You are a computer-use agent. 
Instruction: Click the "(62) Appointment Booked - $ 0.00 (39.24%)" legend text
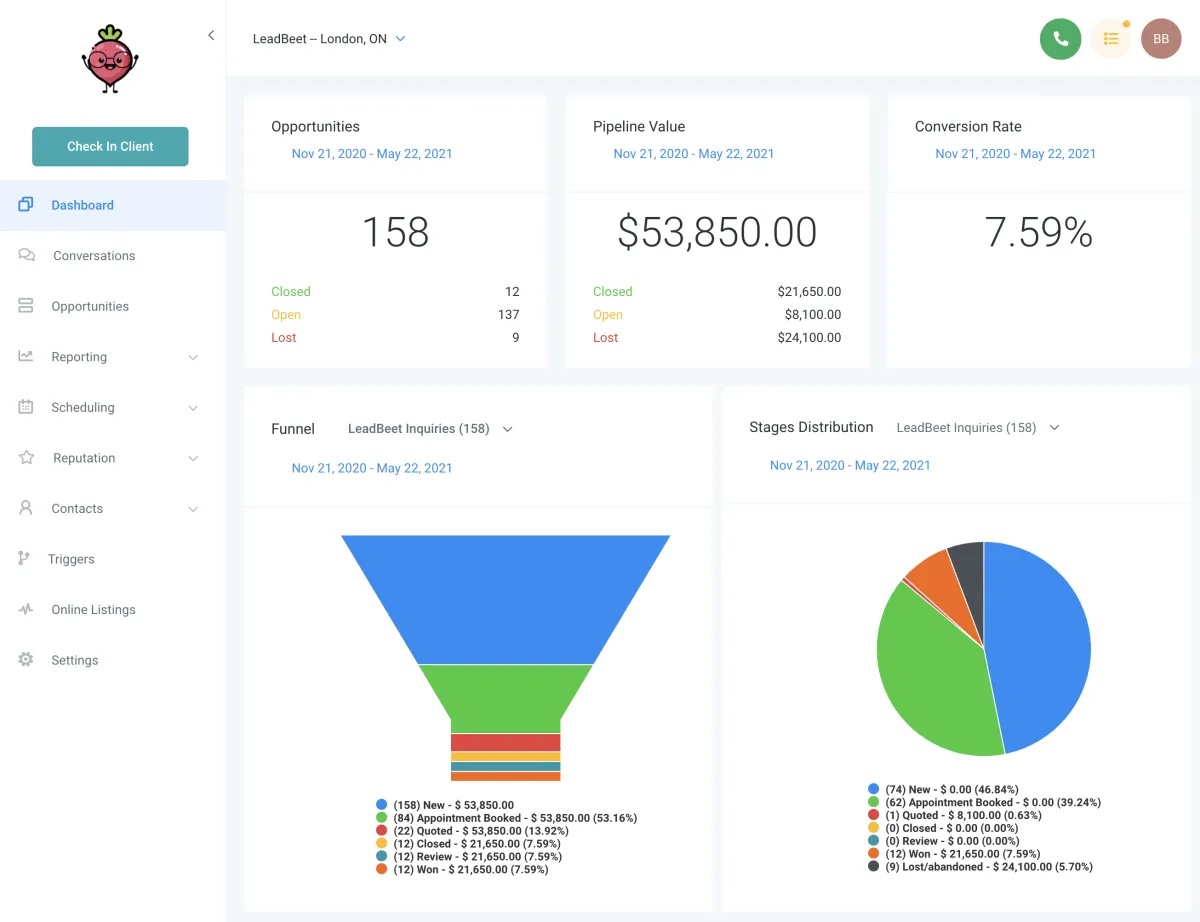click(x=993, y=802)
